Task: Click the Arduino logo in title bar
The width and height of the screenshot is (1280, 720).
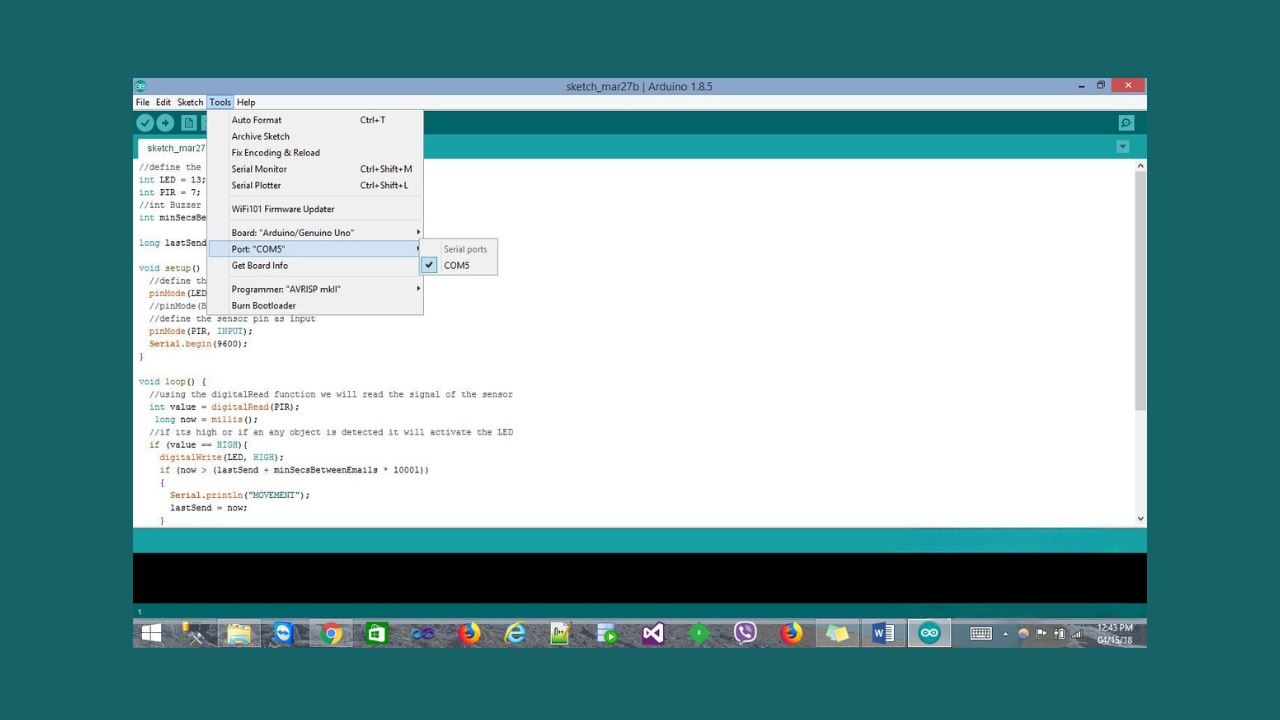Action: point(140,86)
